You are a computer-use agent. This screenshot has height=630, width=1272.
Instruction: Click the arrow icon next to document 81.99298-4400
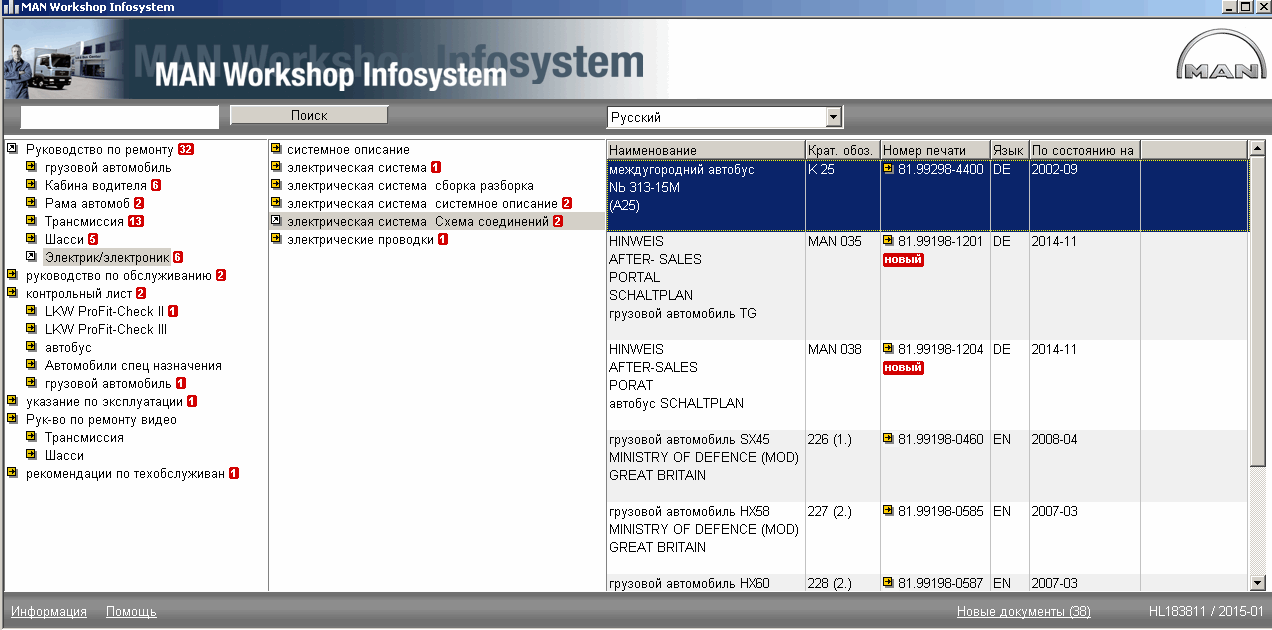tap(888, 169)
